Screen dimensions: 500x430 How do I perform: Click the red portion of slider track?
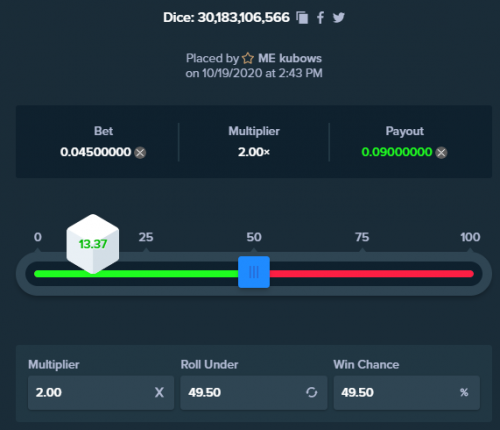click(372, 274)
